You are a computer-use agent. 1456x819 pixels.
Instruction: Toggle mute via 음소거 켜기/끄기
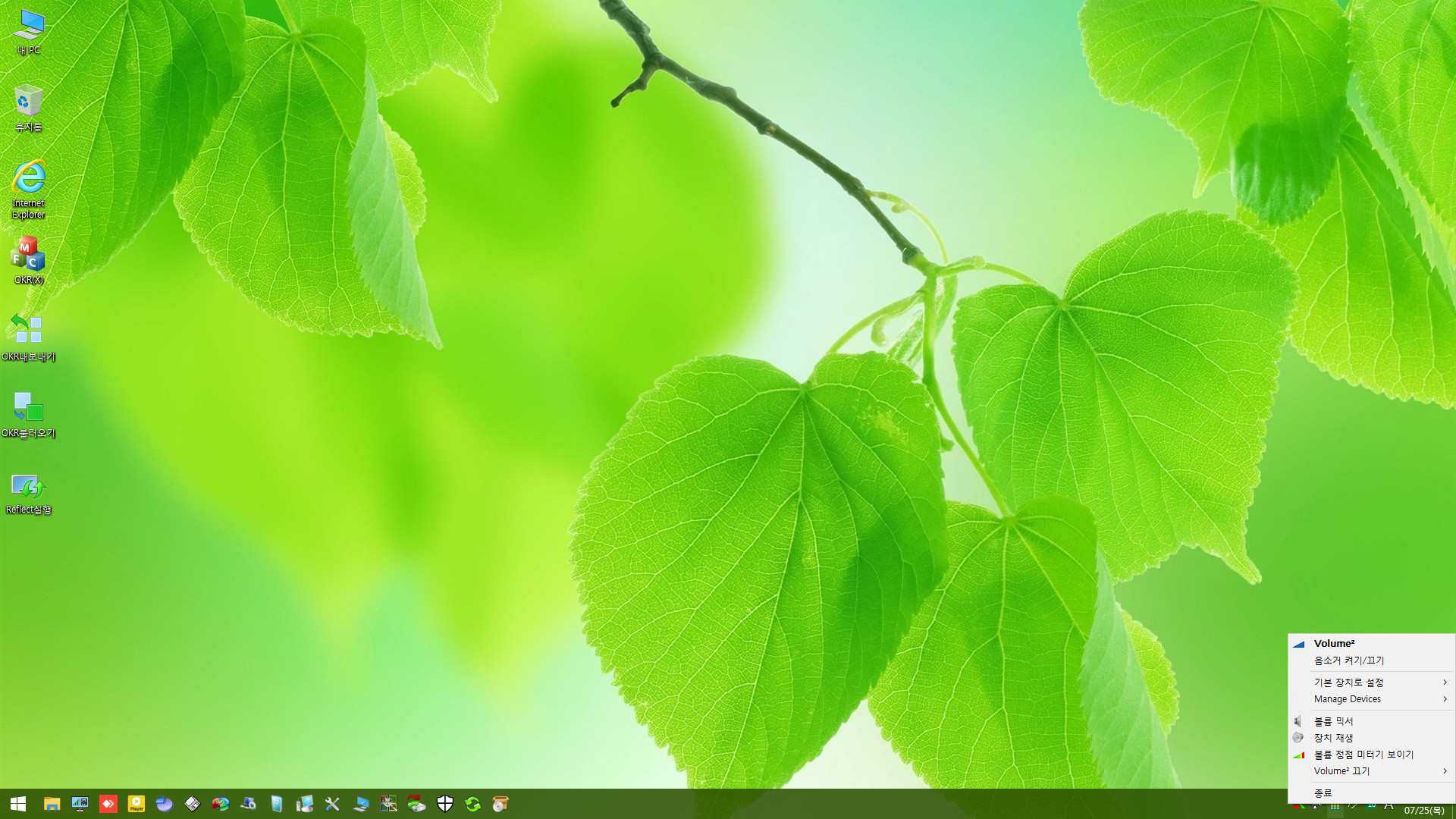[1371, 661]
